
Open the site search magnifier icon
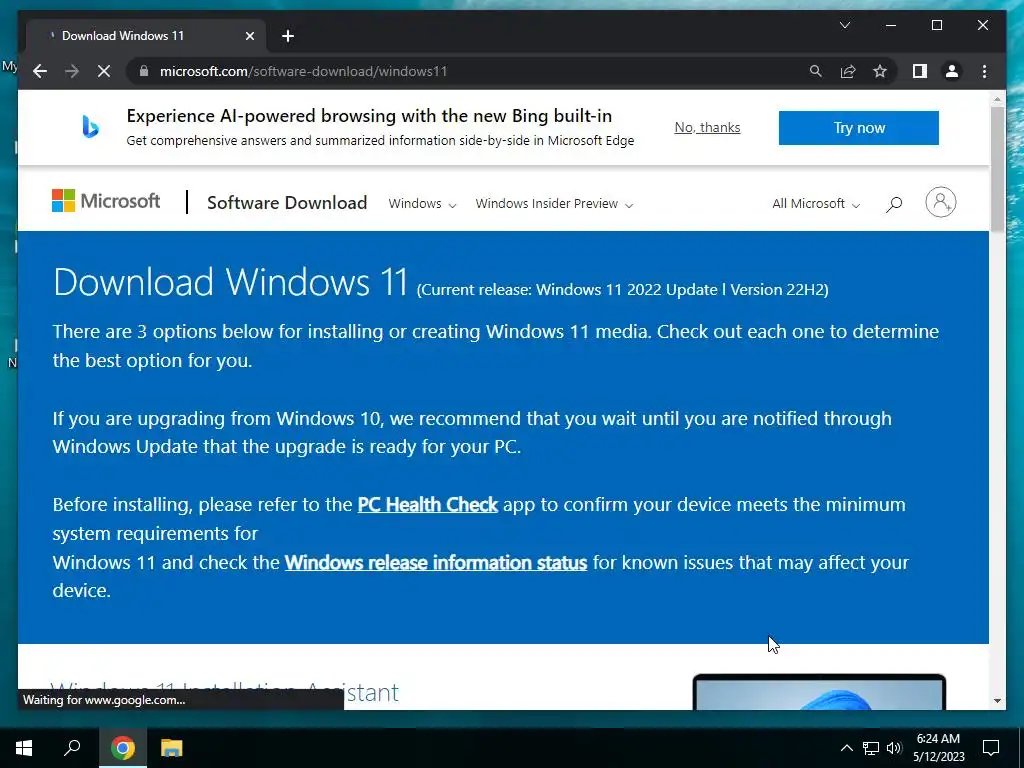pos(894,204)
